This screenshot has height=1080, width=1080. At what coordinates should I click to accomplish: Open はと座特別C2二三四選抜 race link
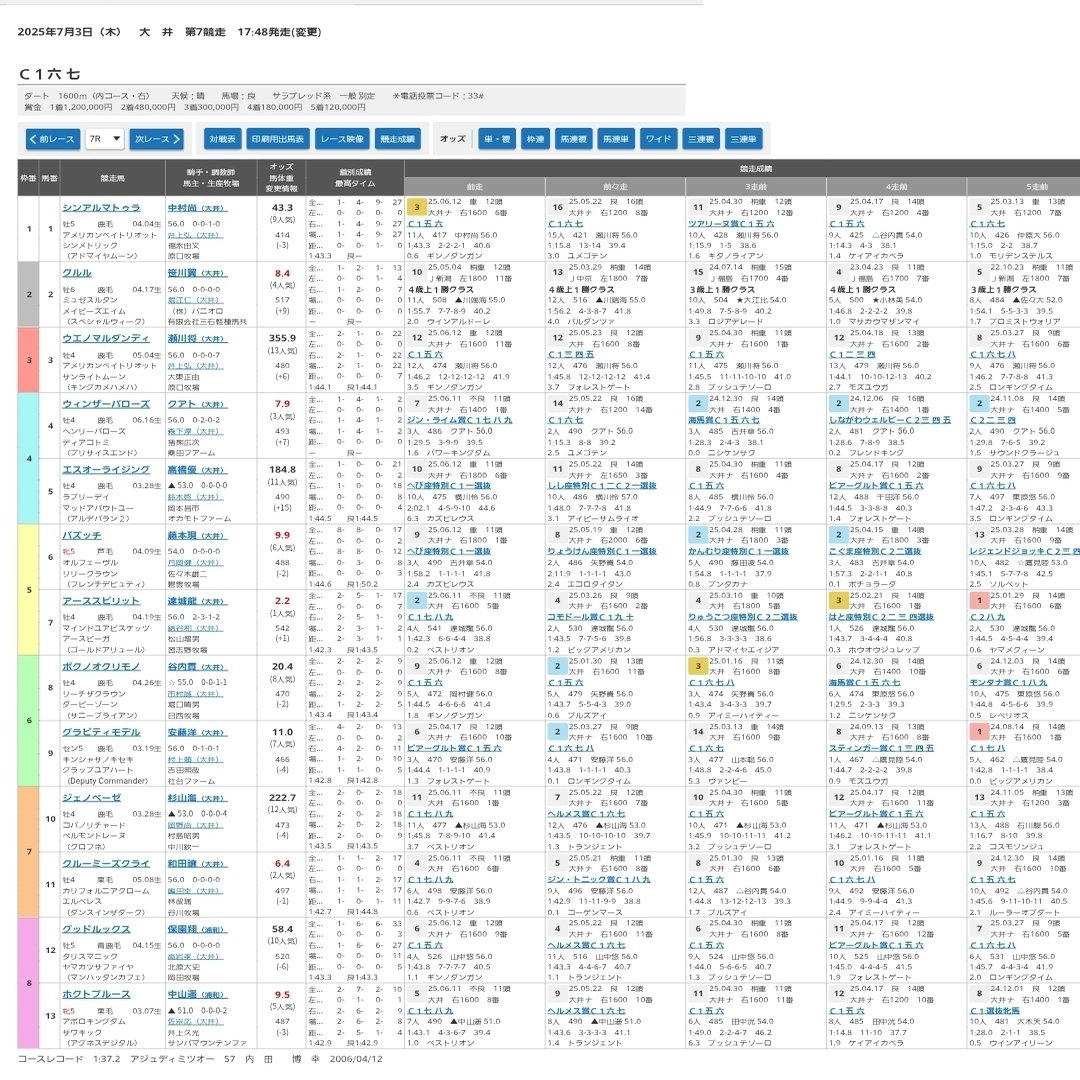click(881, 616)
